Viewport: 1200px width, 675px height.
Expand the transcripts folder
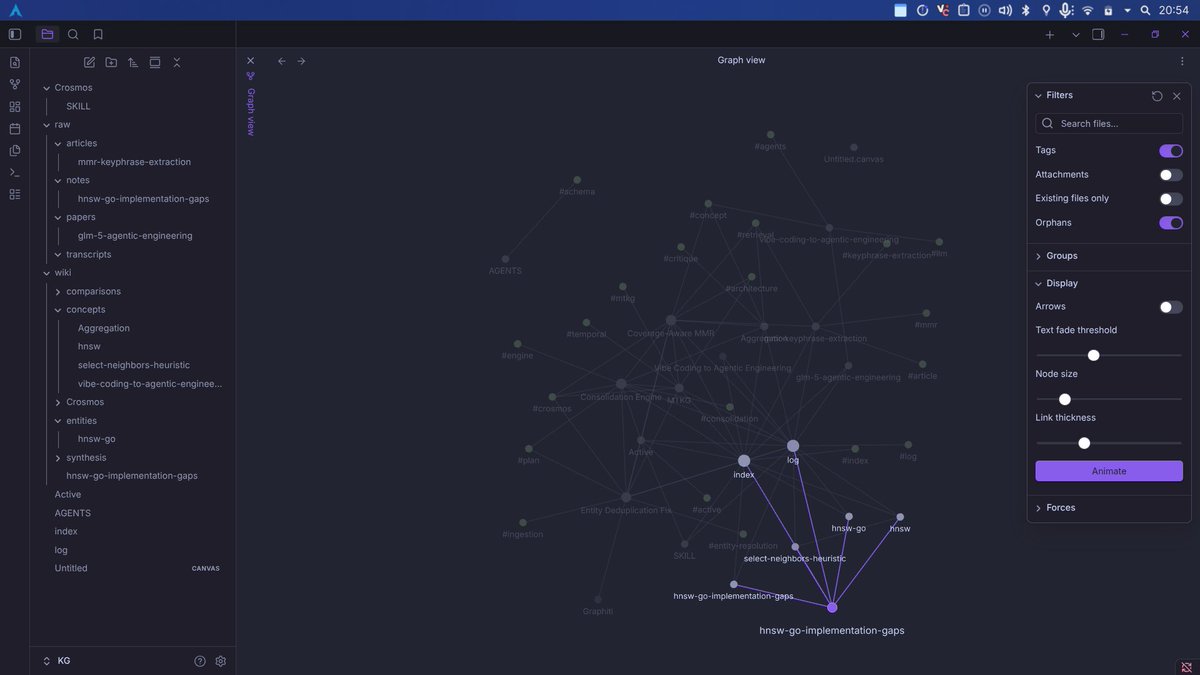[x=58, y=254]
